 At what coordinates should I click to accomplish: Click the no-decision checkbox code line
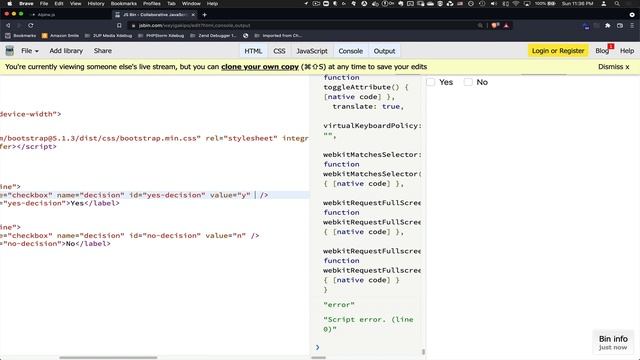pyautogui.click(x=129, y=236)
